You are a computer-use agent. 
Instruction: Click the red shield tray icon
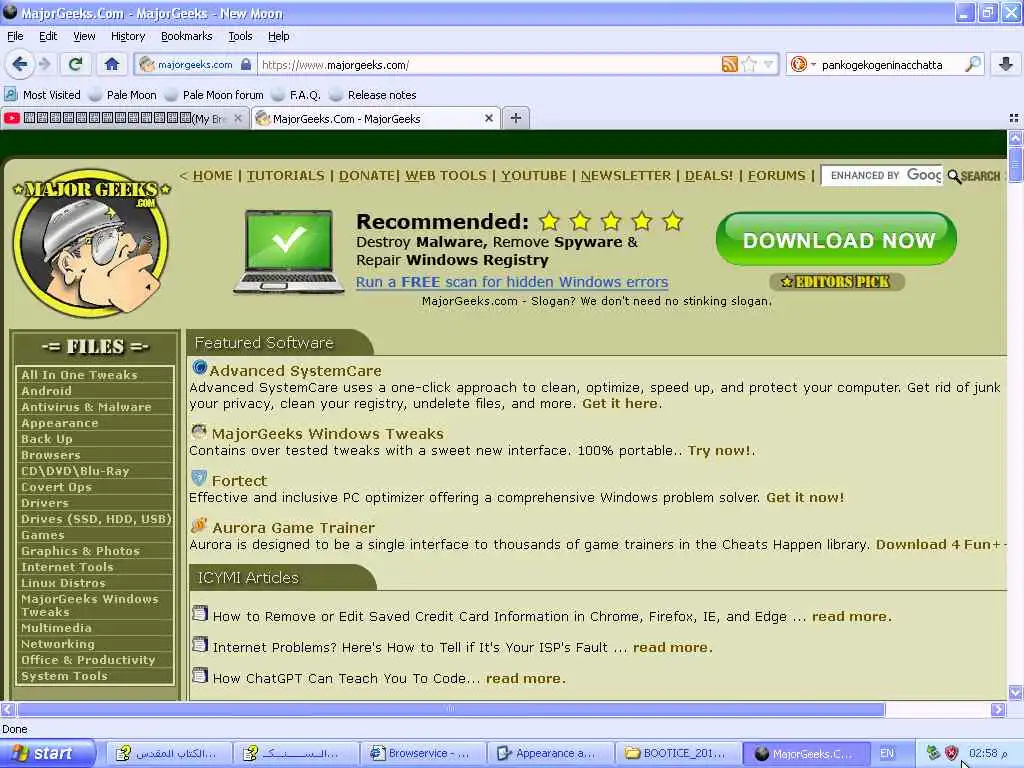951,753
